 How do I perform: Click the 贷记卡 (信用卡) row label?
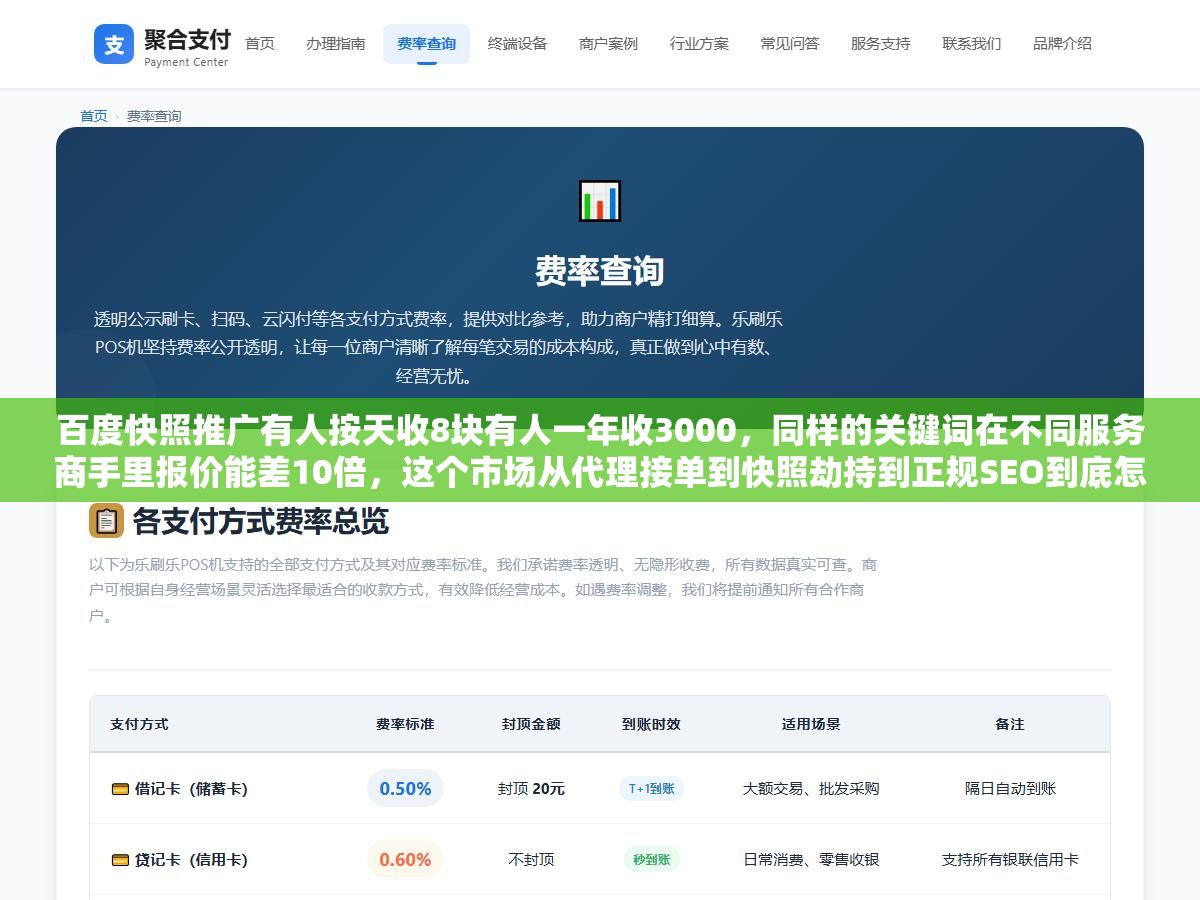(191, 860)
